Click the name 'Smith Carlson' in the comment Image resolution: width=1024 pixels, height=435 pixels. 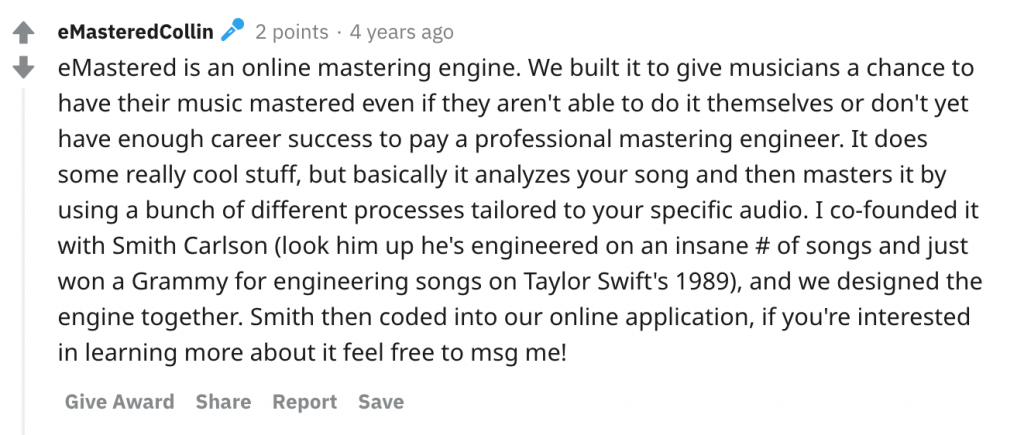[x=190, y=246]
